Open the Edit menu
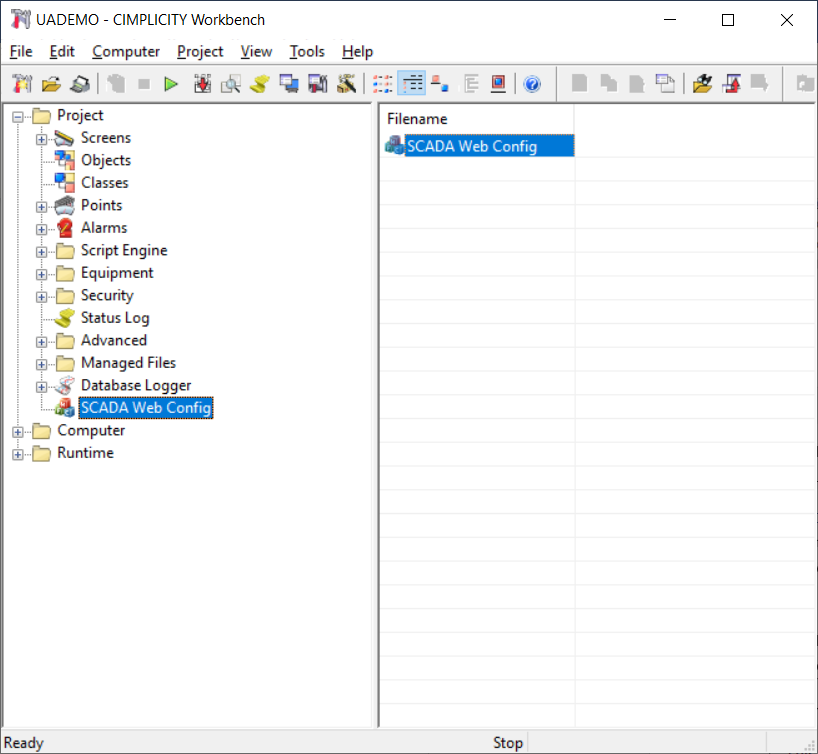Viewport: 818px width, 754px height. point(62,52)
